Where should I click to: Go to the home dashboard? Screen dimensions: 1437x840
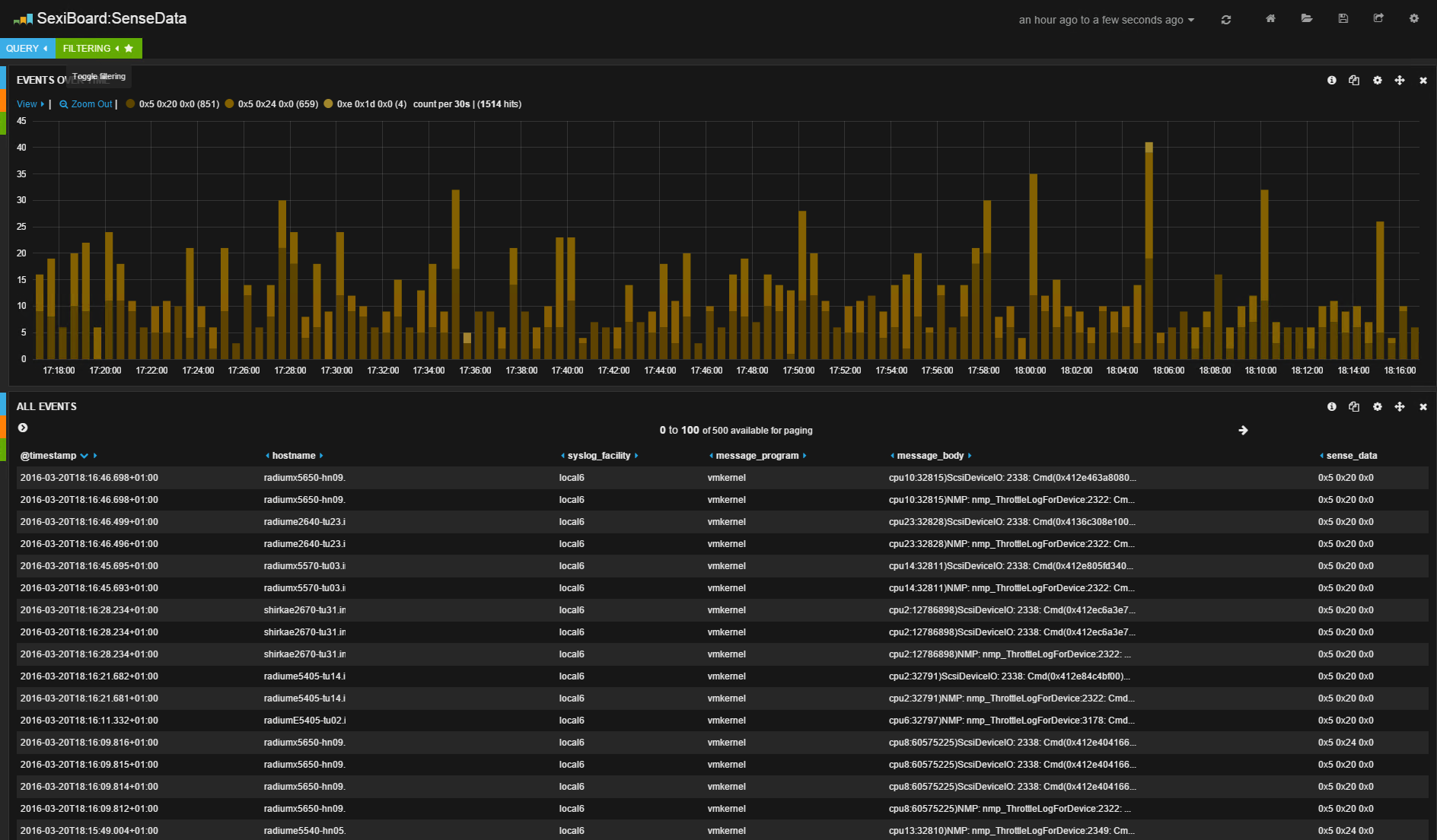(x=1270, y=18)
